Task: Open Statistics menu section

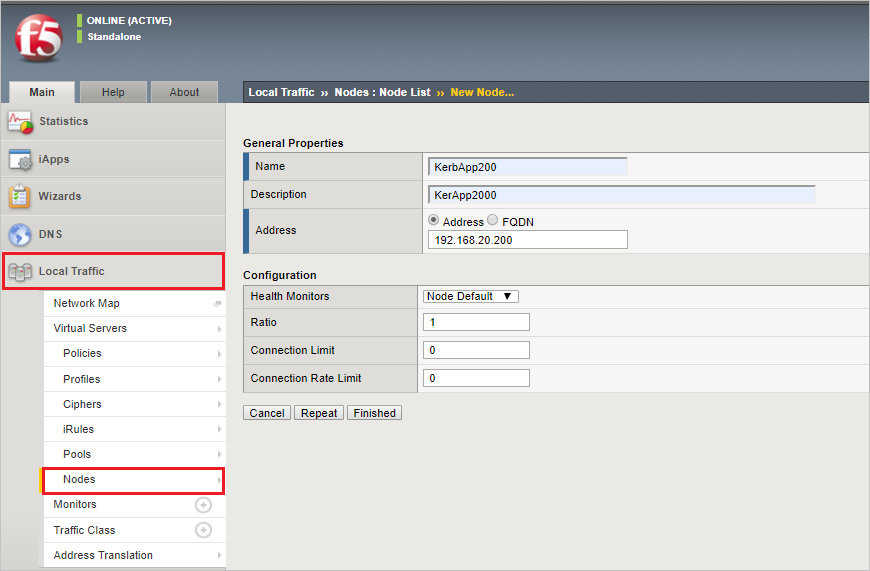Action: [113, 122]
